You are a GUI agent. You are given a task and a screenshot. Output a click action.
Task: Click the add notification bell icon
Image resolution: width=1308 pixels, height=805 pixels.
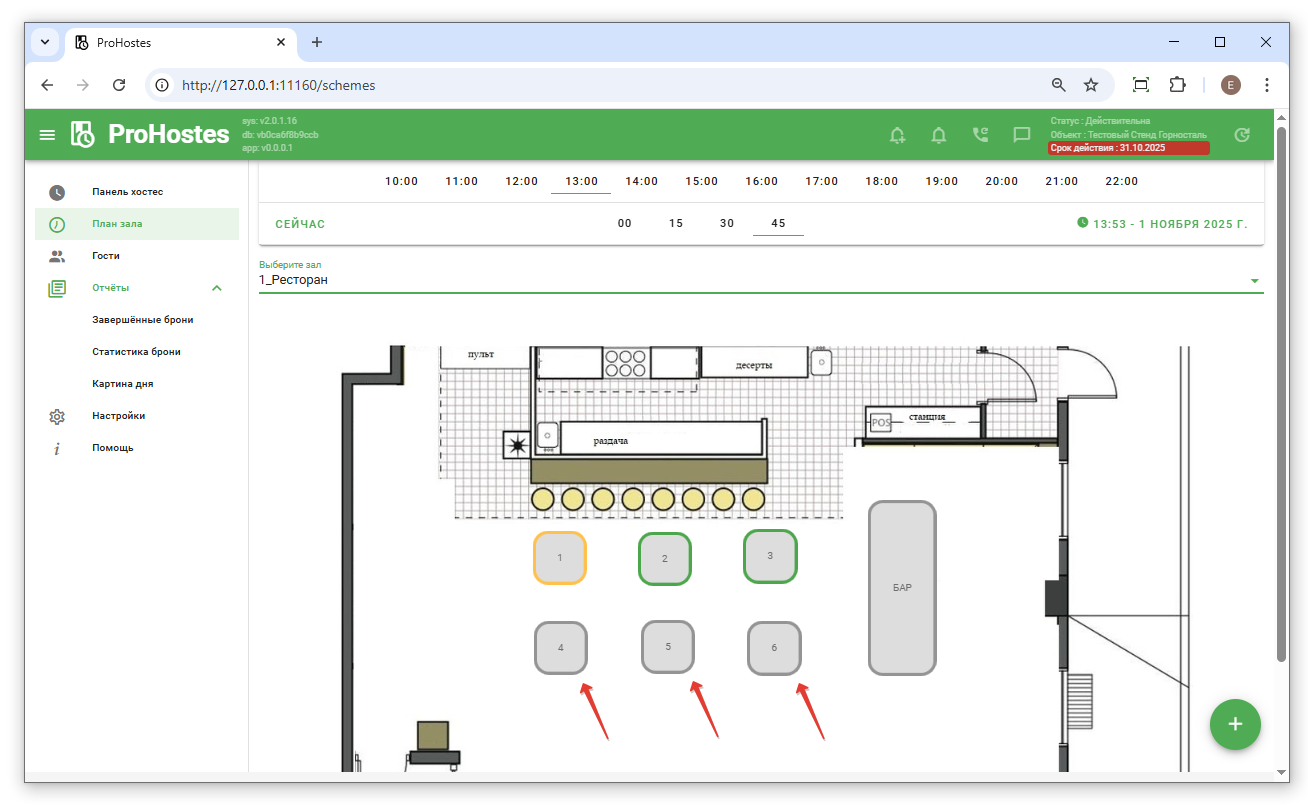point(897,135)
